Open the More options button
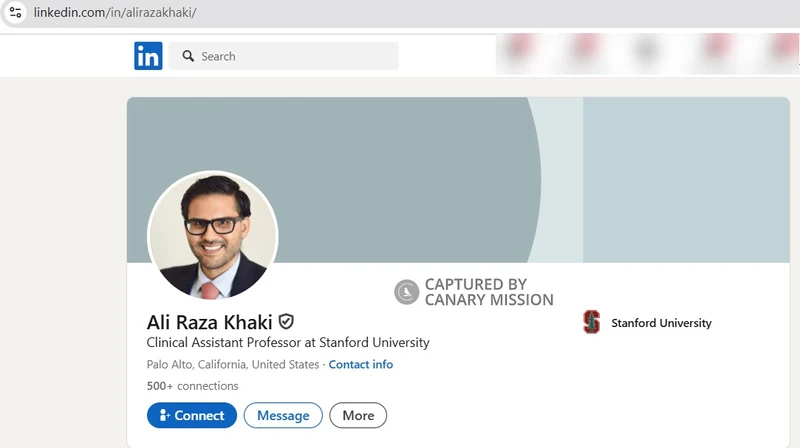 (358, 415)
